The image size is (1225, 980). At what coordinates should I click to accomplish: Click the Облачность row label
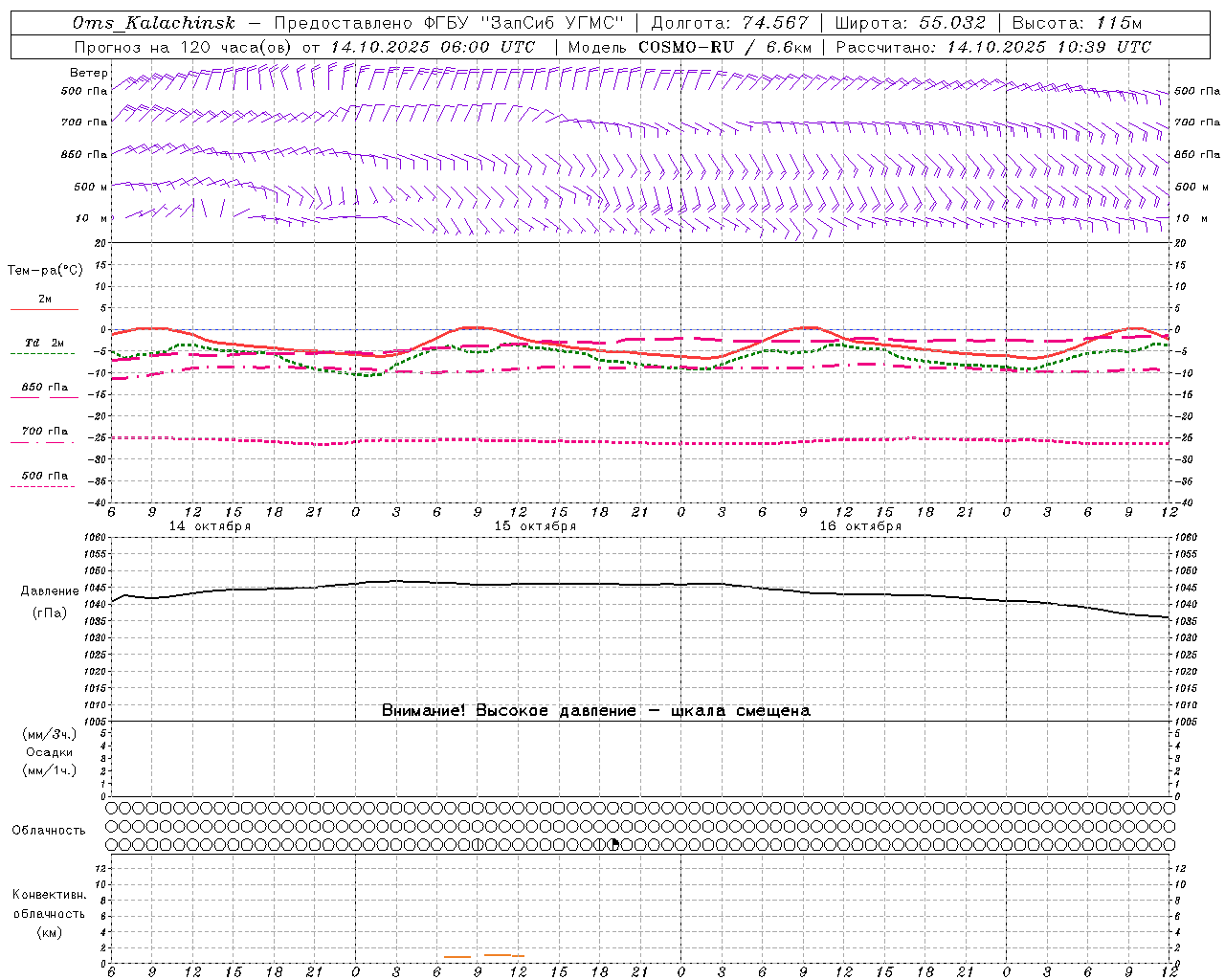[x=49, y=831]
